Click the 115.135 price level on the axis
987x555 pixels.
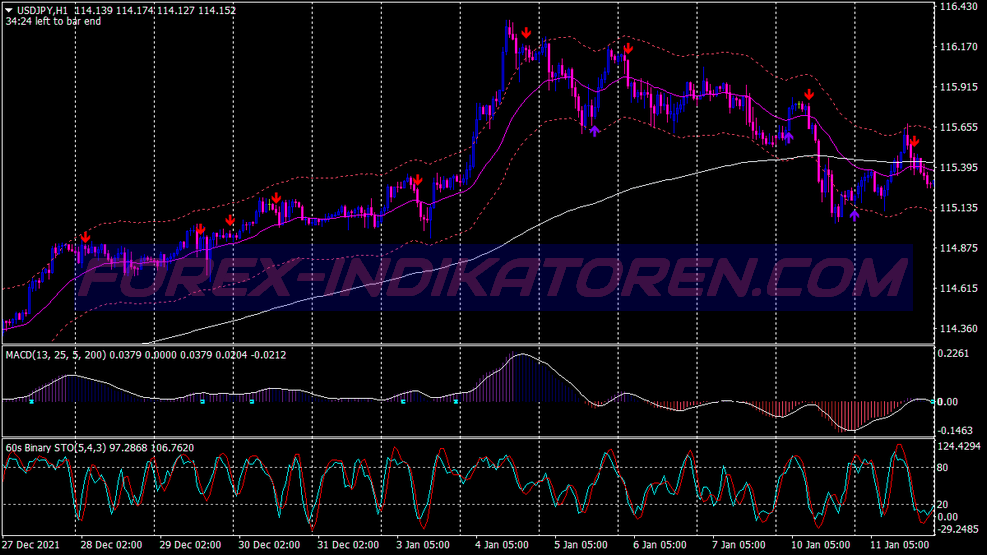pos(958,208)
